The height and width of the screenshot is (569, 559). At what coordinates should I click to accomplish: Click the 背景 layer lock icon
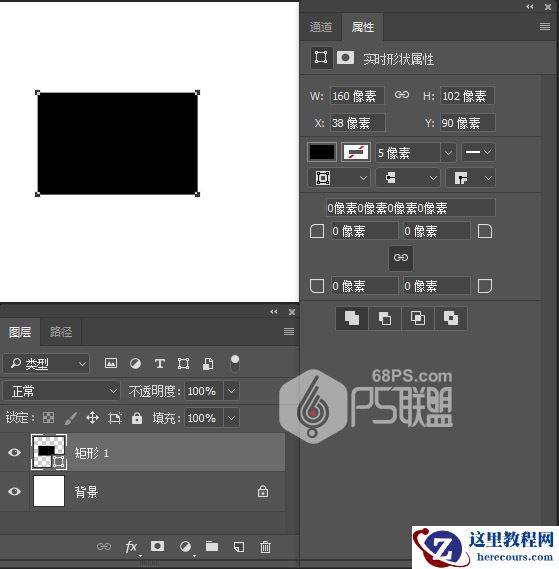tap(263, 491)
